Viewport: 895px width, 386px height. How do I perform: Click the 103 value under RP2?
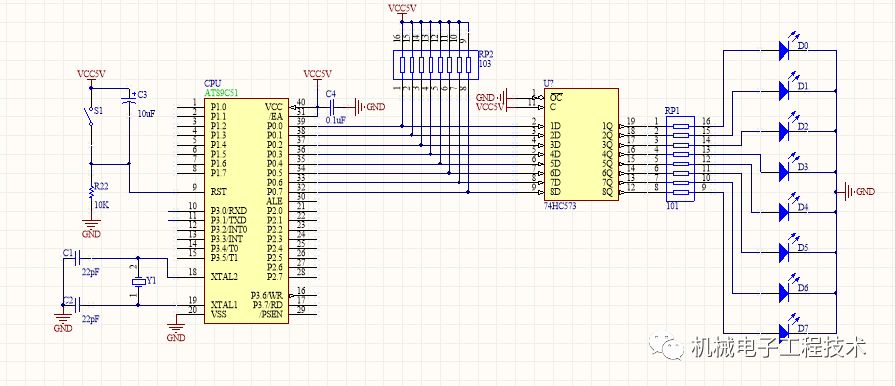click(x=484, y=65)
